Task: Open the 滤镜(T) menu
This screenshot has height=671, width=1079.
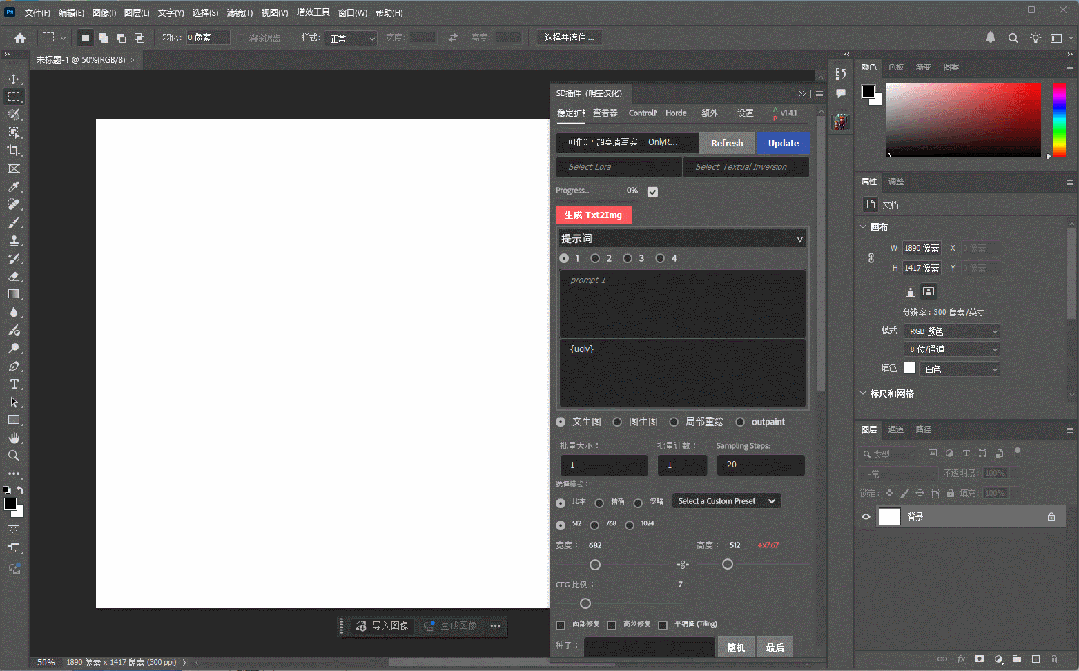Action: click(x=239, y=13)
